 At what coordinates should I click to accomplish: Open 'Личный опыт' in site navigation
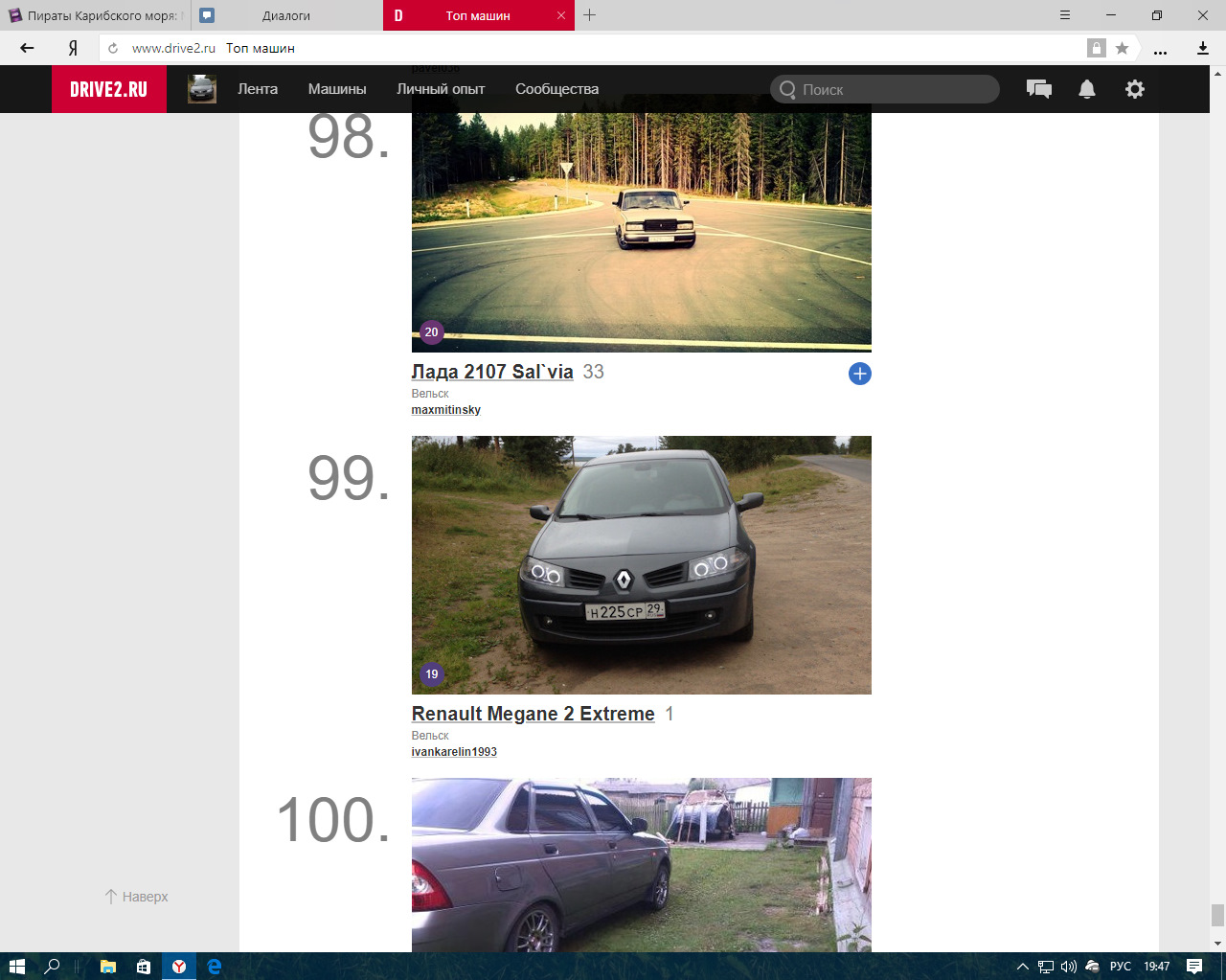point(441,89)
